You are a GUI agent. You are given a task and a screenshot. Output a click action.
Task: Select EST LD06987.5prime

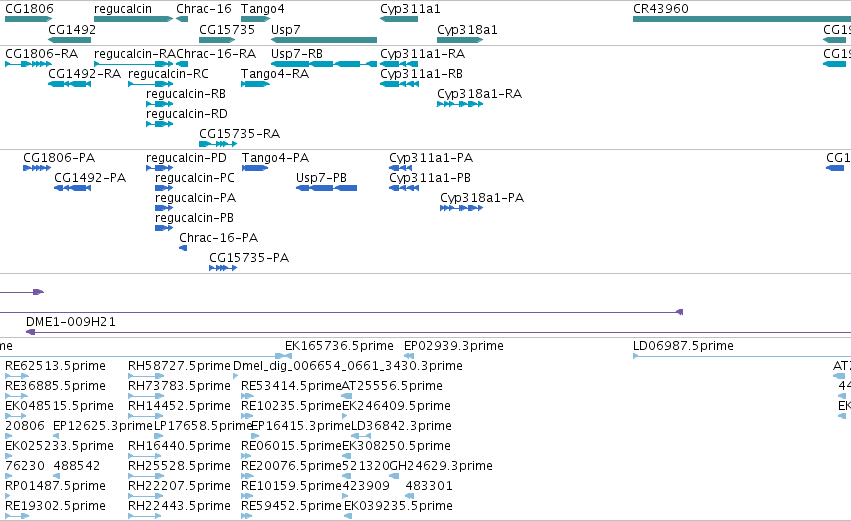click(x=683, y=346)
